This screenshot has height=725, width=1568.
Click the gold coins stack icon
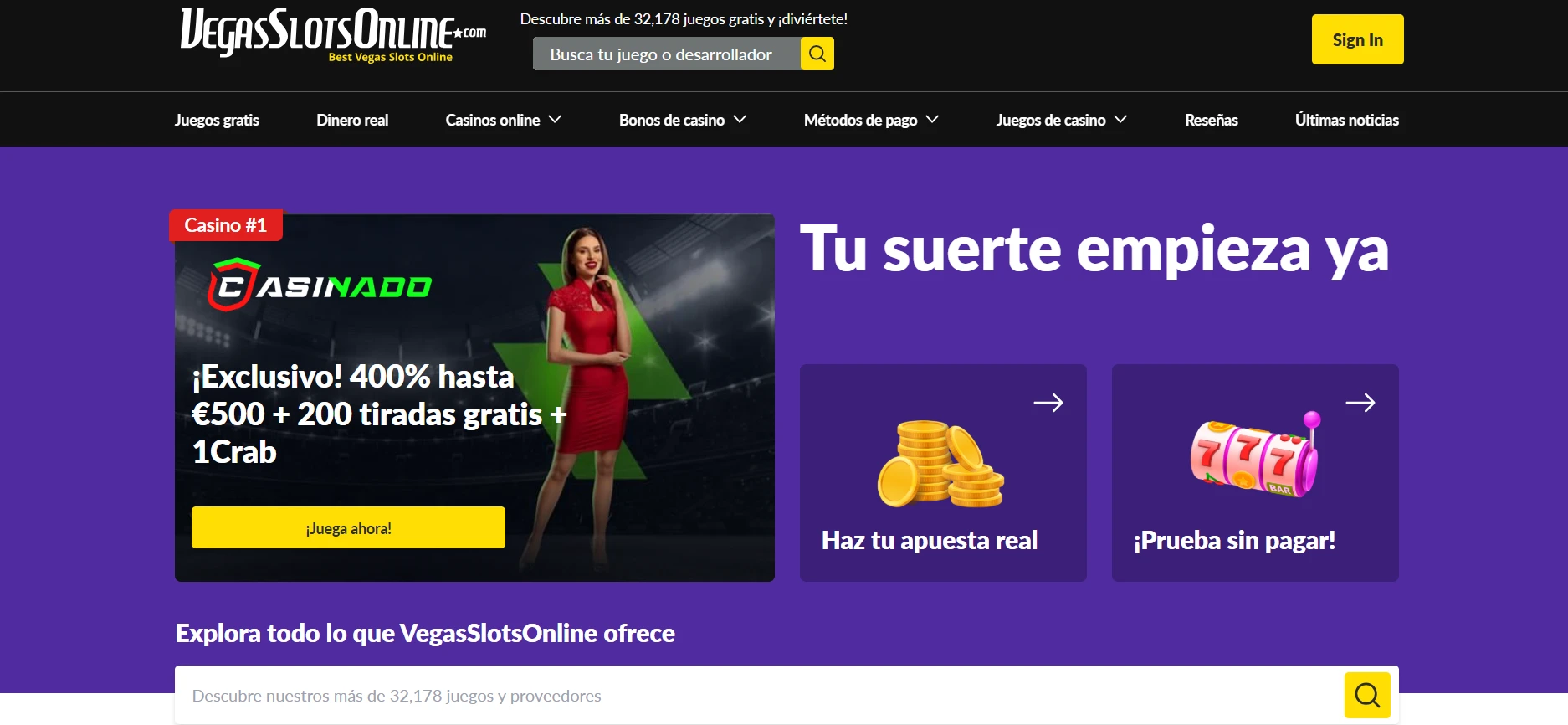coord(940,464)
